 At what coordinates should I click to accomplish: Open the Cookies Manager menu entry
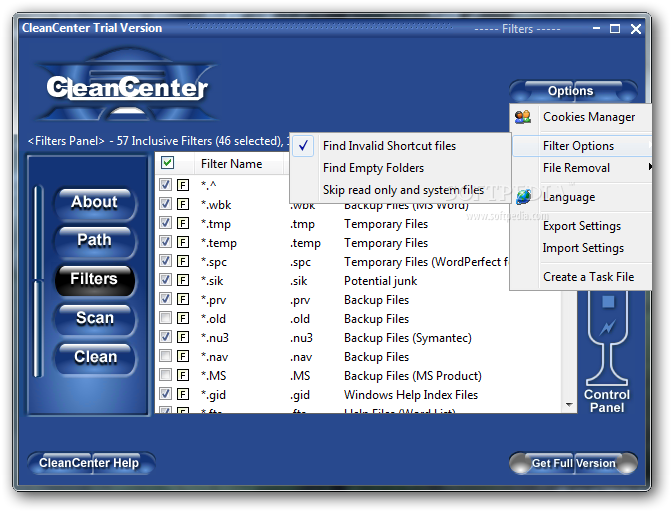[582, 117]
